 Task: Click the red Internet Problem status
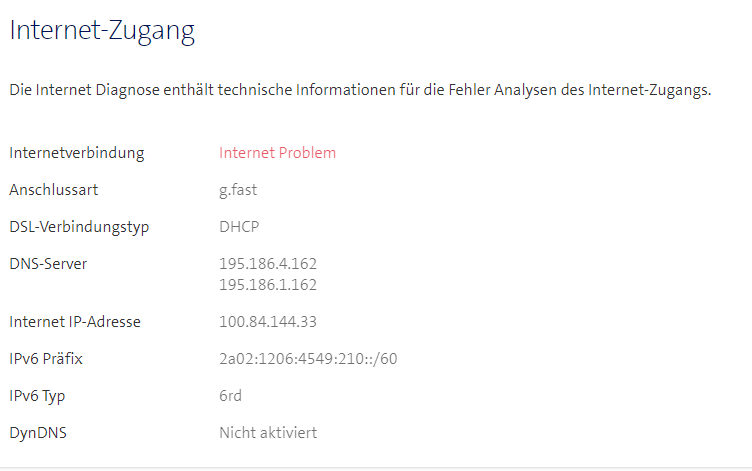[277, 153]
